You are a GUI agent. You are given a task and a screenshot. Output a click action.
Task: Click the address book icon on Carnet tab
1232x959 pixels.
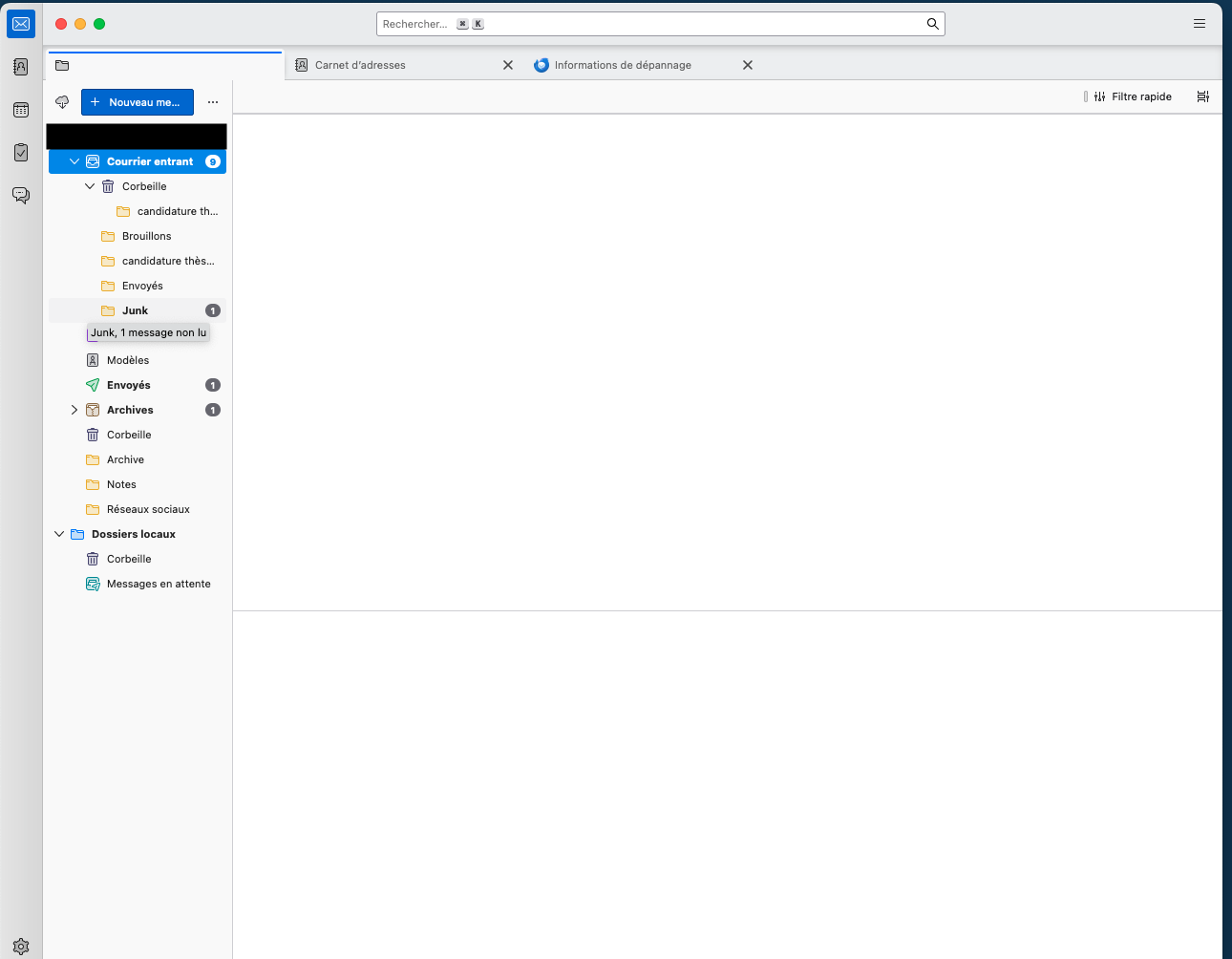(x=302, y=65)
